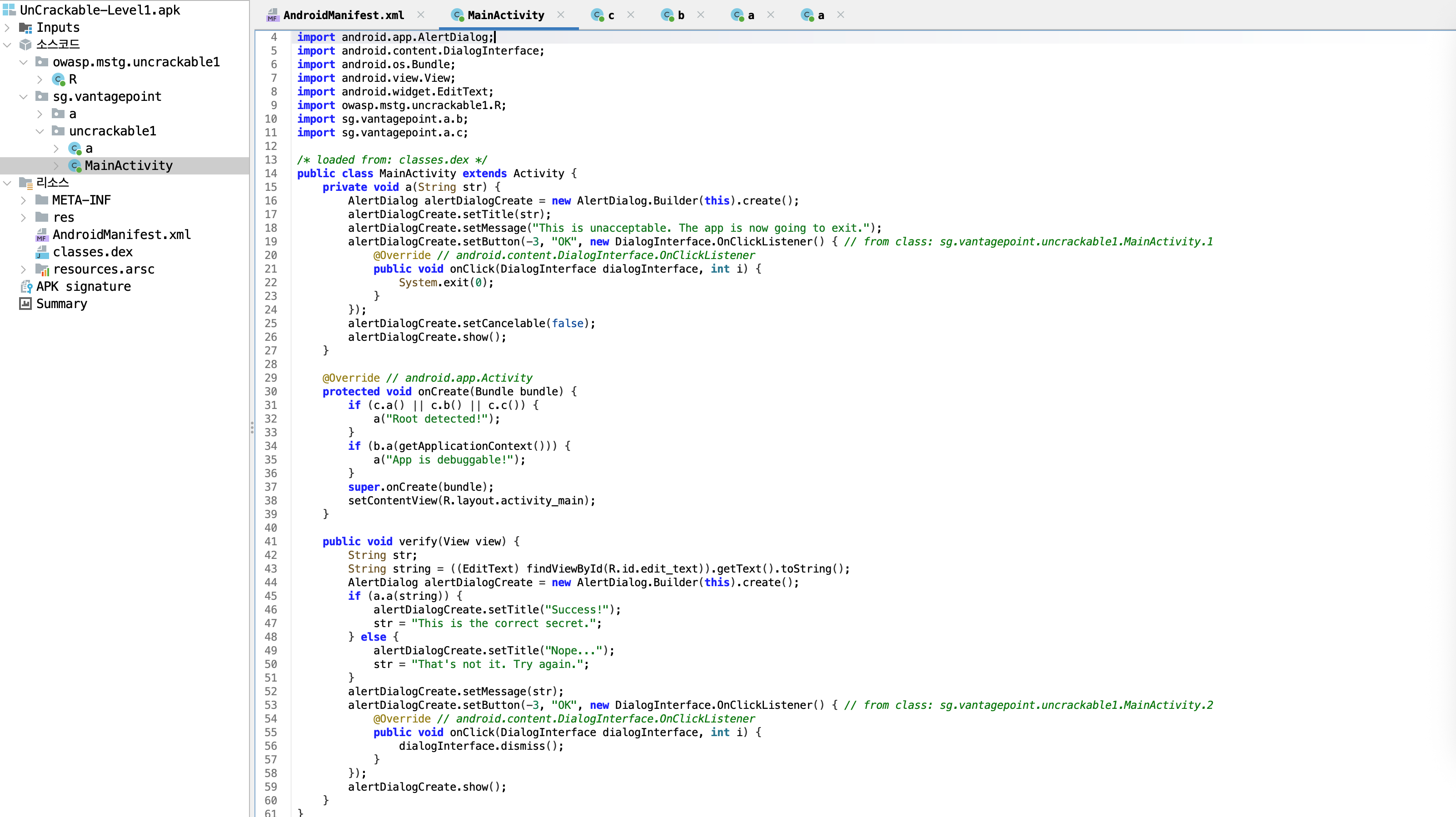
Task: Click the Summary icon in tree
Action: pyautogui.click(x=25, y=304)
